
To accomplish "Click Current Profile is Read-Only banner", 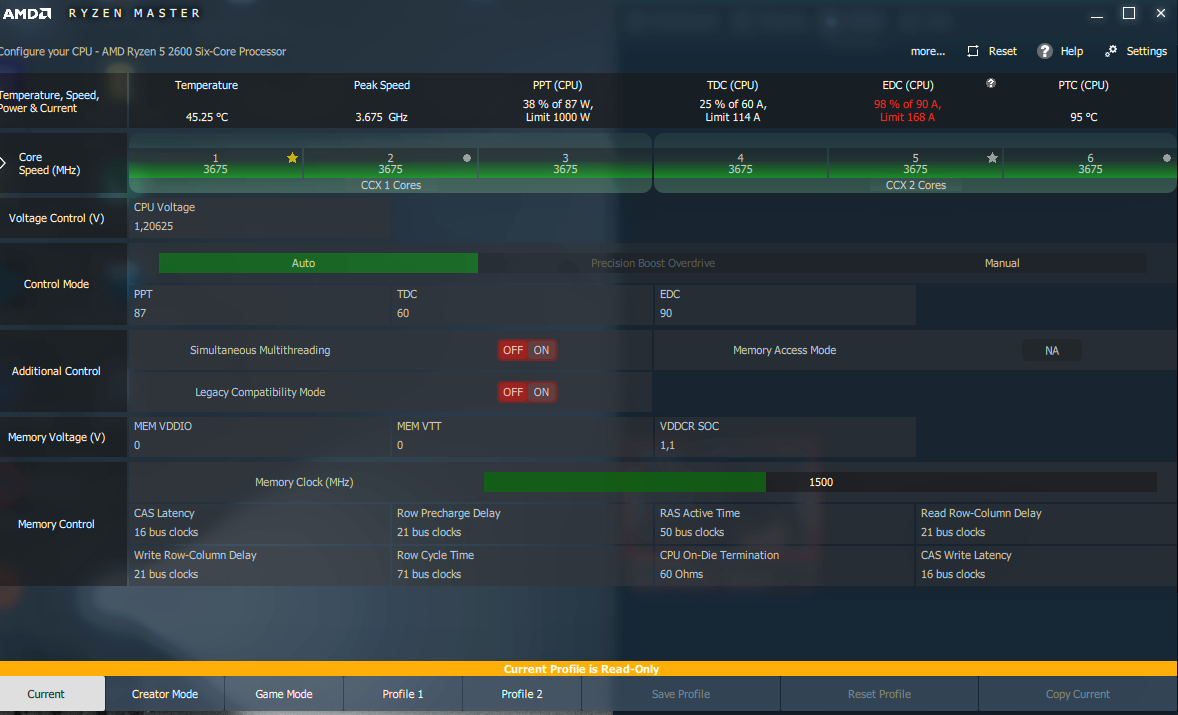I will (x=588, y=668).
